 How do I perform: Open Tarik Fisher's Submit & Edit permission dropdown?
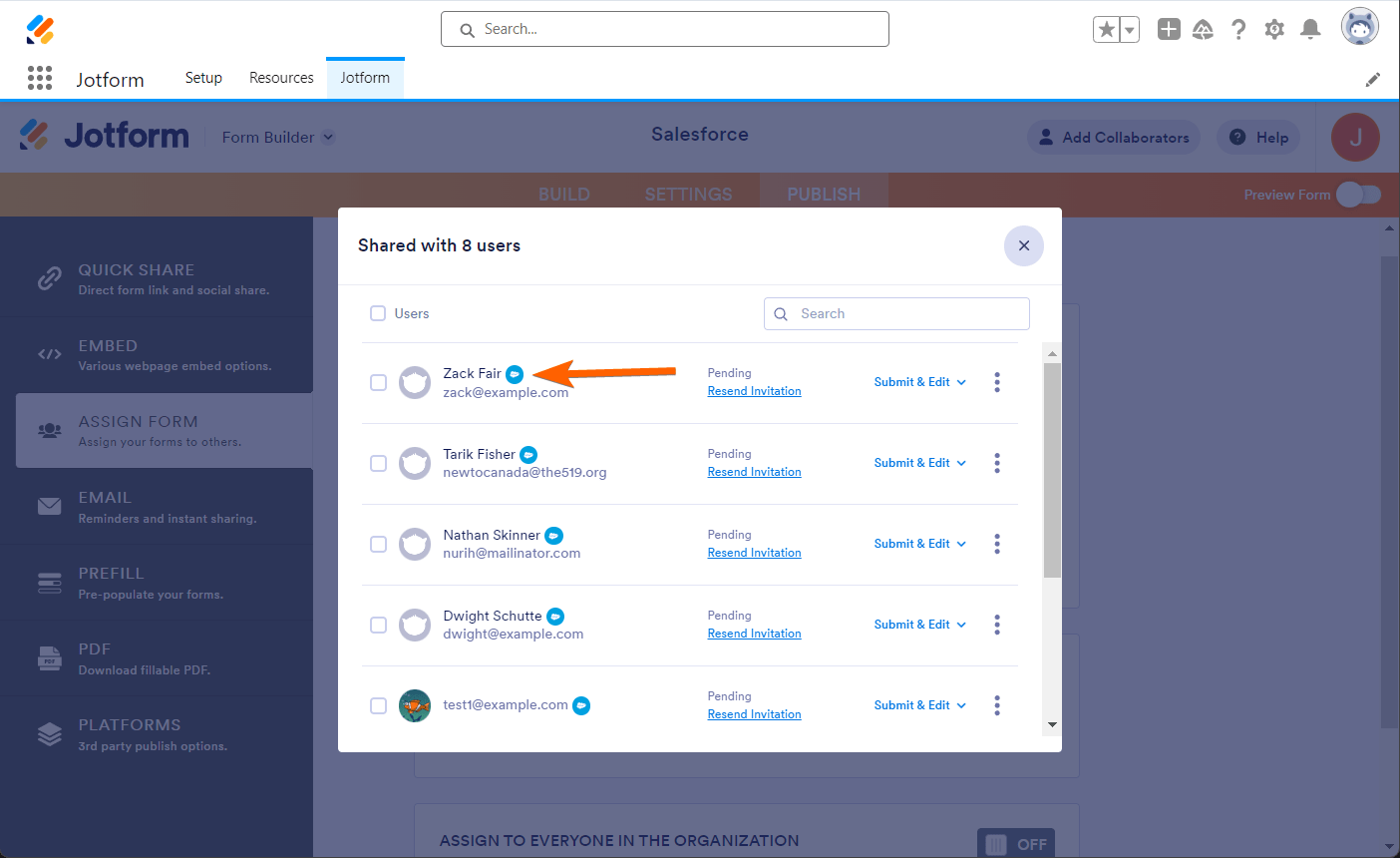coord(919,463)
